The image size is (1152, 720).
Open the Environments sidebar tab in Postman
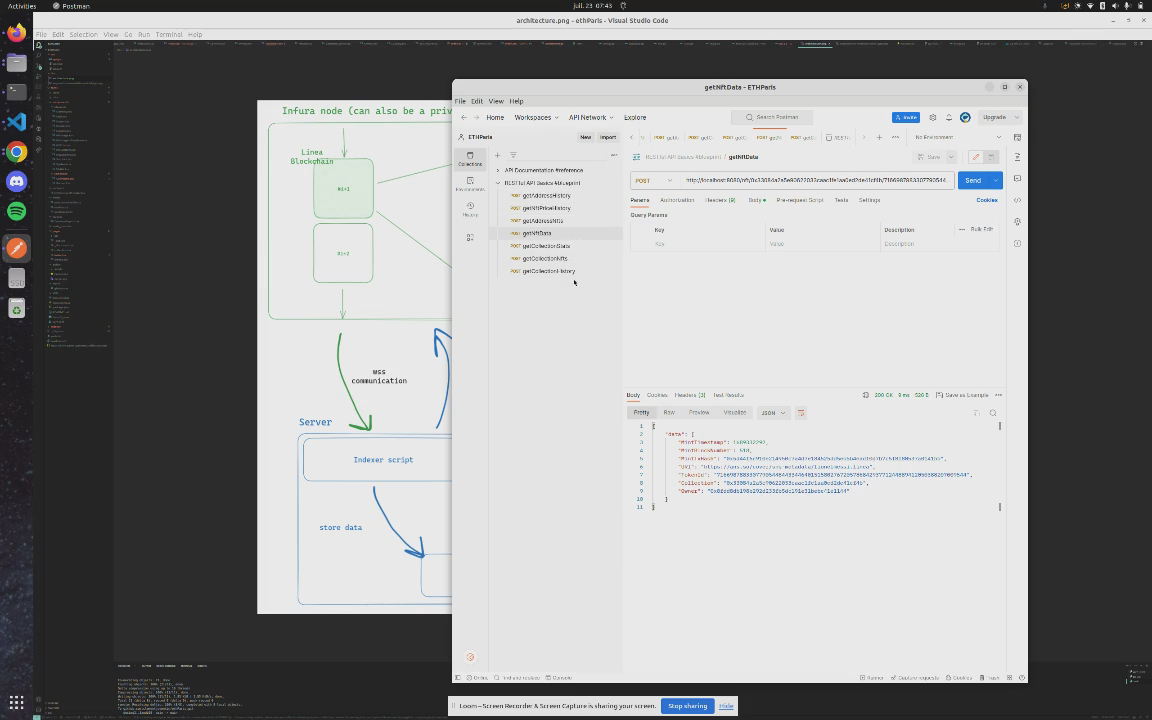pos(470,184)
